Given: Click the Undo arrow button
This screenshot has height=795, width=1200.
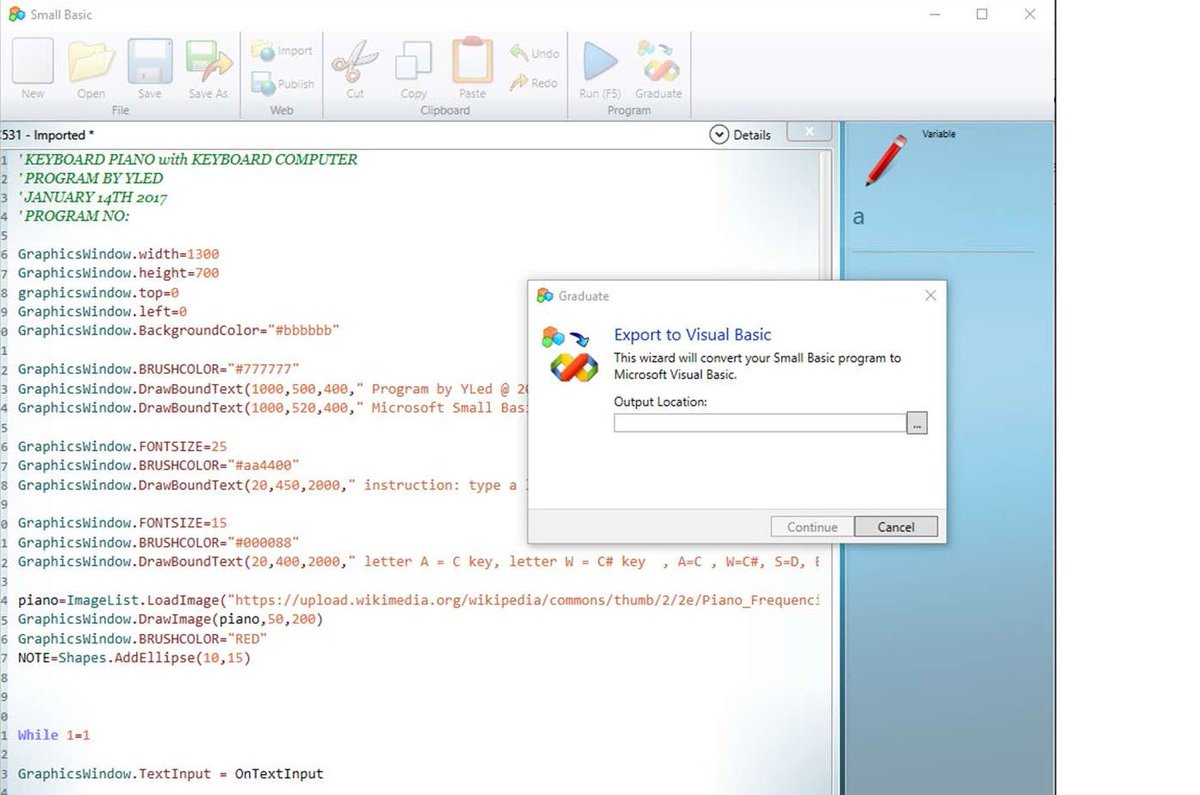Looking at the screenshot, I should [x=534, y=52].
